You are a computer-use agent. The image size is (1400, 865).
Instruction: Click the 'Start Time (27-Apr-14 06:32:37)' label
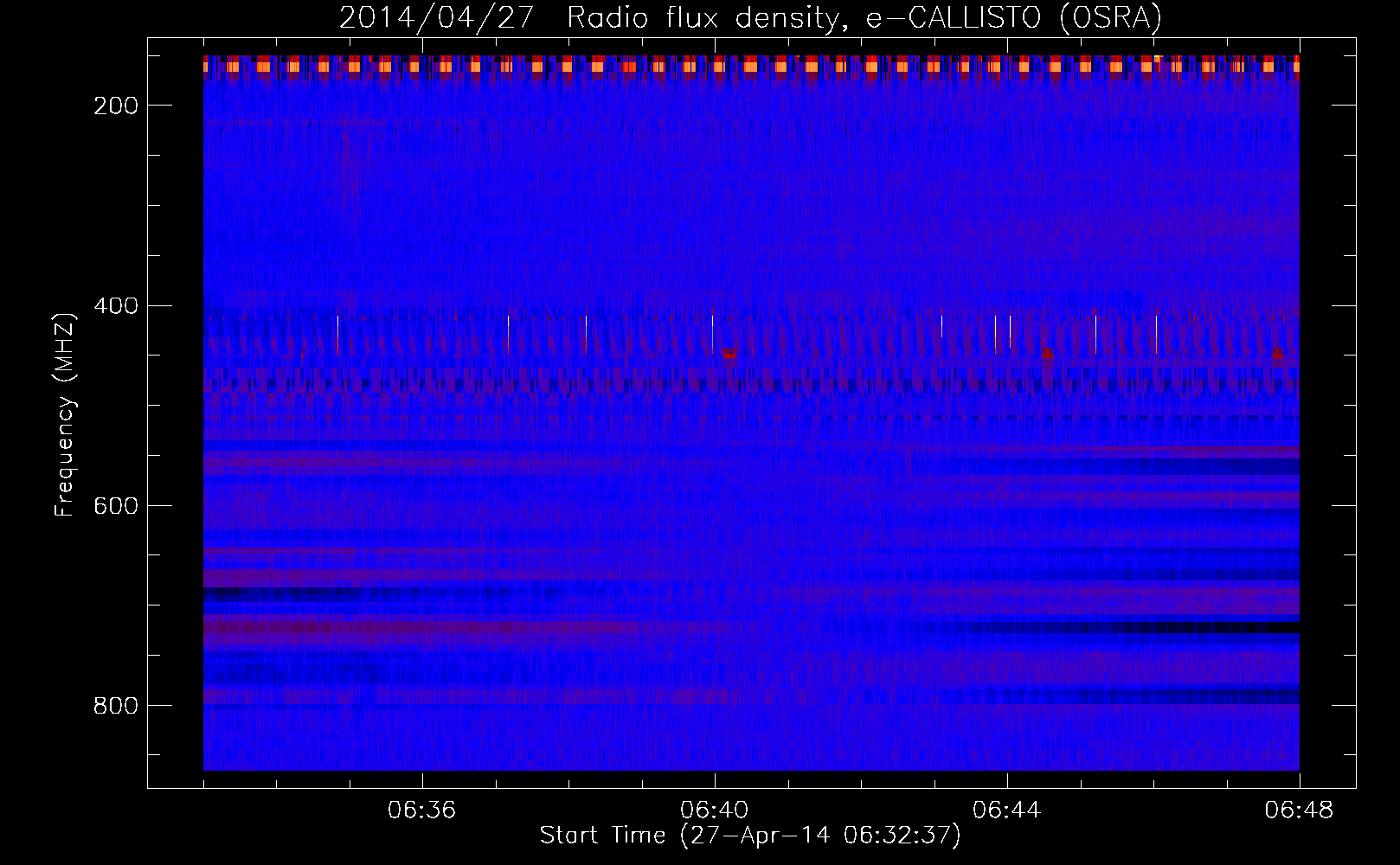click(750, 836)
